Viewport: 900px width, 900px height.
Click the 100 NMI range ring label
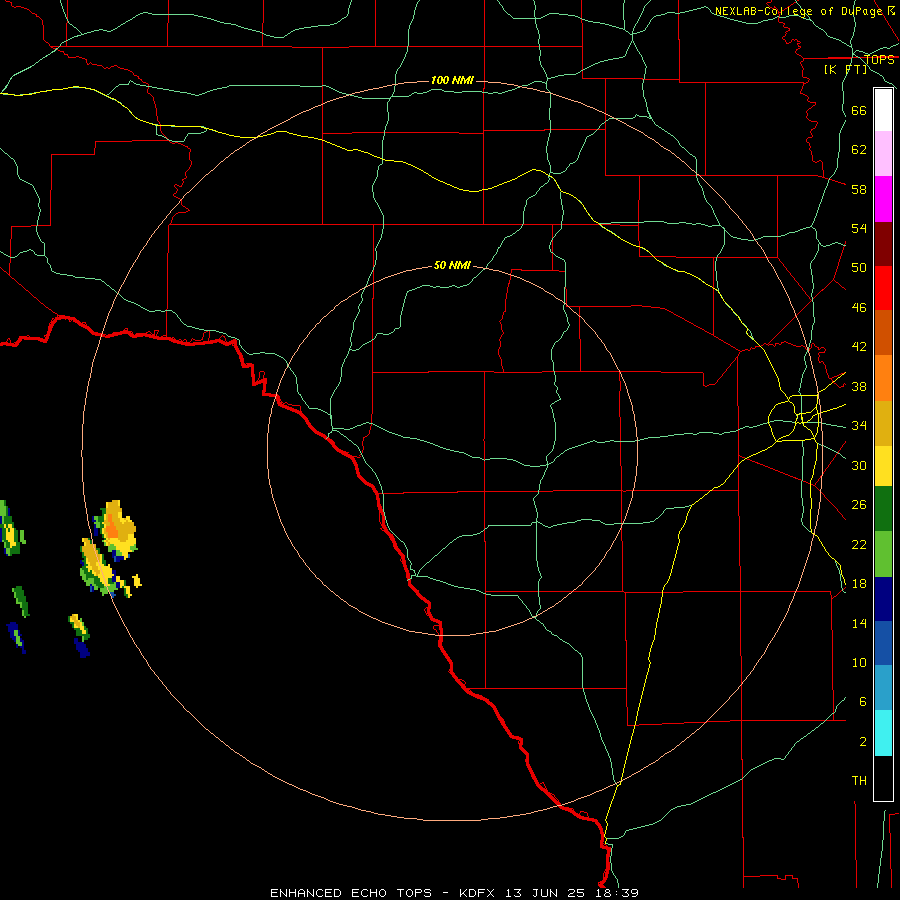tap(452, 80)
